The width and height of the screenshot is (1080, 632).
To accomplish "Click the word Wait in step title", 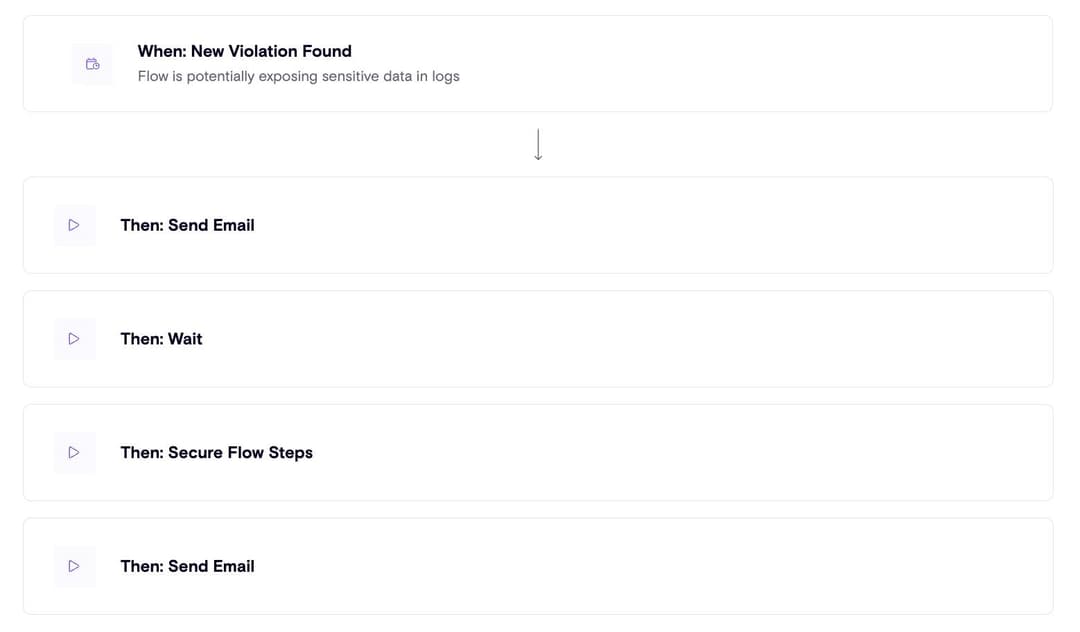I will 185,339.
